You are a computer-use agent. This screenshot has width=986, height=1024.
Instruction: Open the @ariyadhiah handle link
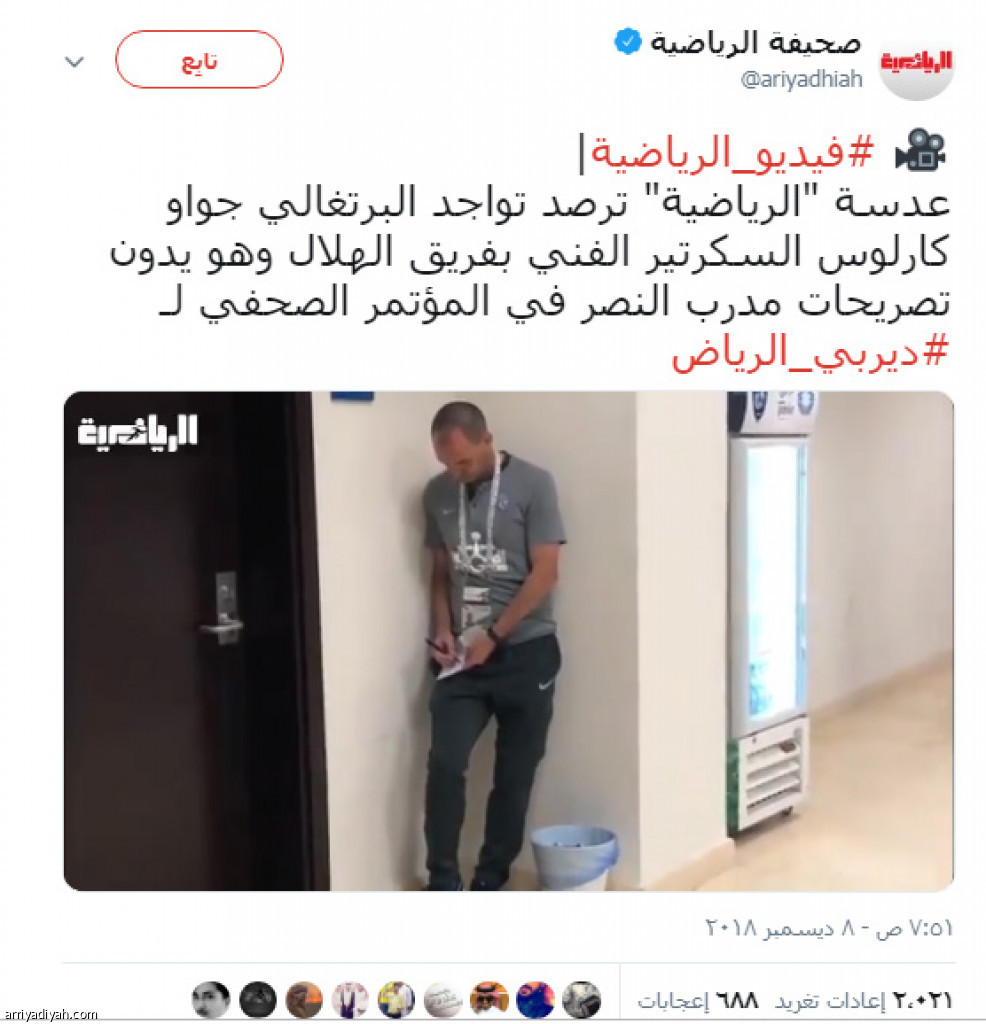tap(801, 80)
